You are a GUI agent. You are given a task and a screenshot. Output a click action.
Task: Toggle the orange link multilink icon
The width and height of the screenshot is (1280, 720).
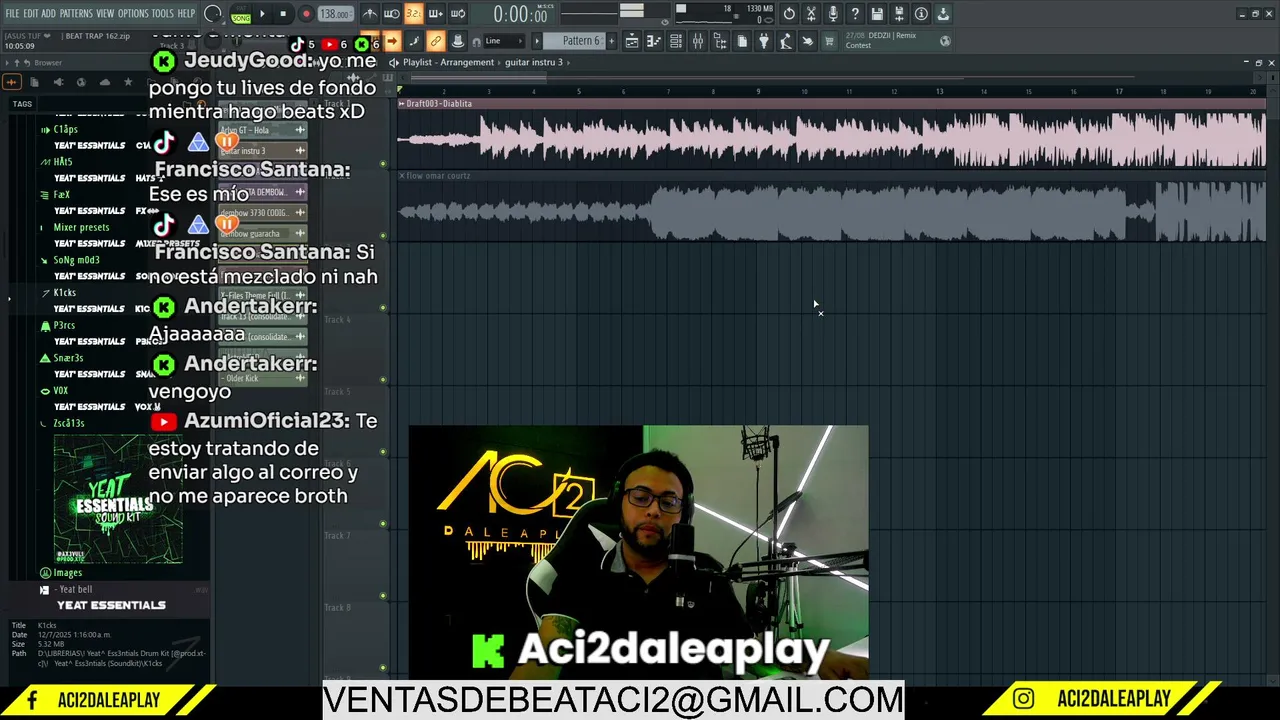tap(435, 41)
